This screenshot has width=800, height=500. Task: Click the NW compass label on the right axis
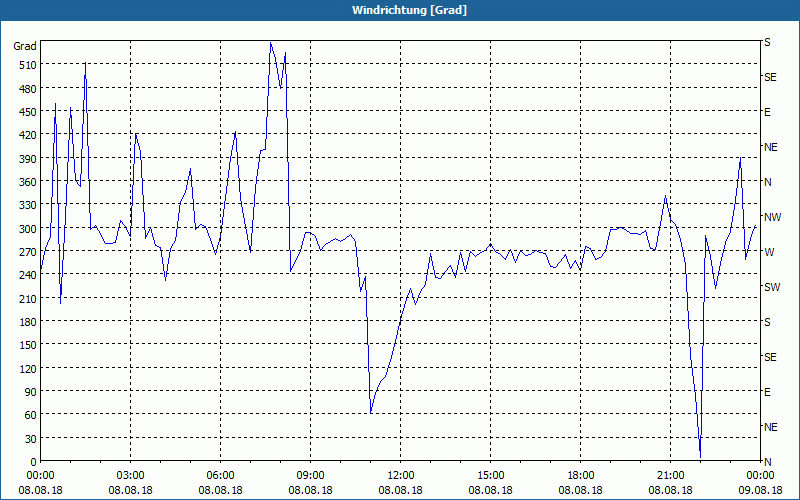[x=772, y=217]
